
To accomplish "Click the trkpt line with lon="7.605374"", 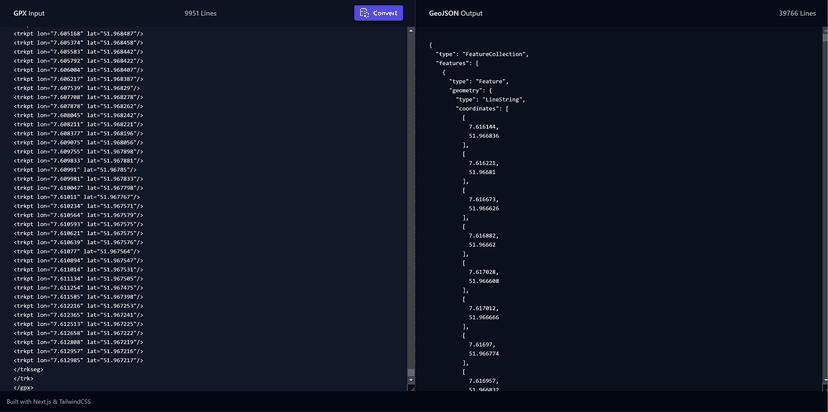I will pos(78,42).
